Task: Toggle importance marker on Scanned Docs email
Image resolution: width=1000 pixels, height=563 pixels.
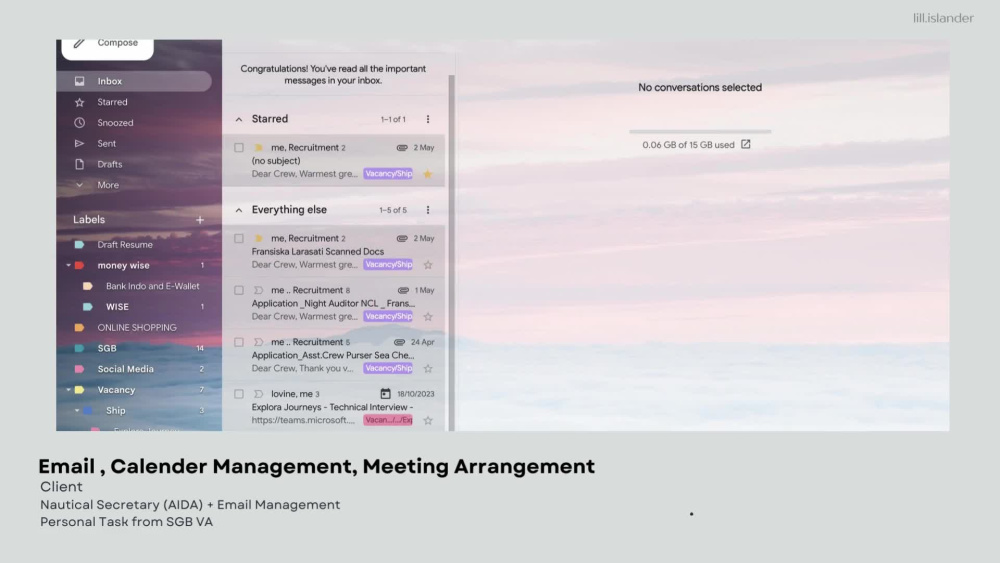Action: (258, 238)
